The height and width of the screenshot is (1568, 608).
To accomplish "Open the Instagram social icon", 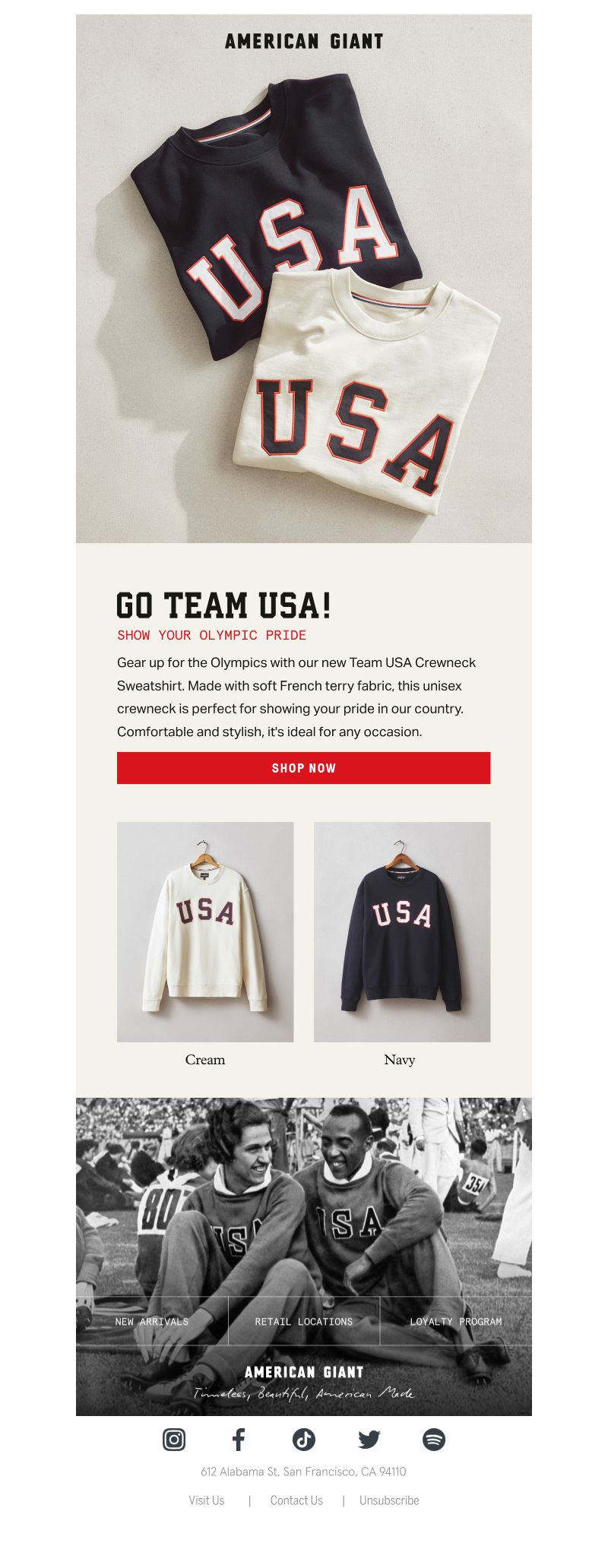I will click(x=174, y=1439).
